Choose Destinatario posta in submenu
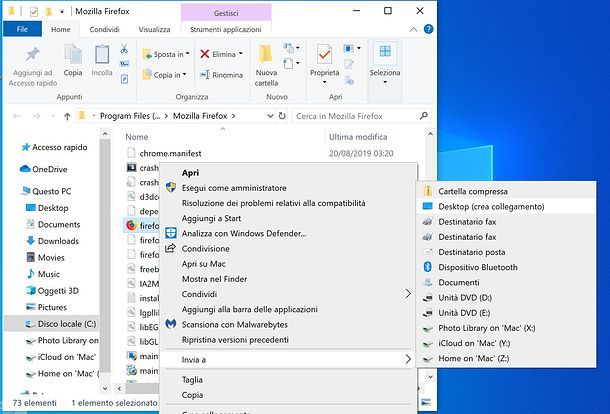Screen dimensions: 610x414 pos(506,252)
